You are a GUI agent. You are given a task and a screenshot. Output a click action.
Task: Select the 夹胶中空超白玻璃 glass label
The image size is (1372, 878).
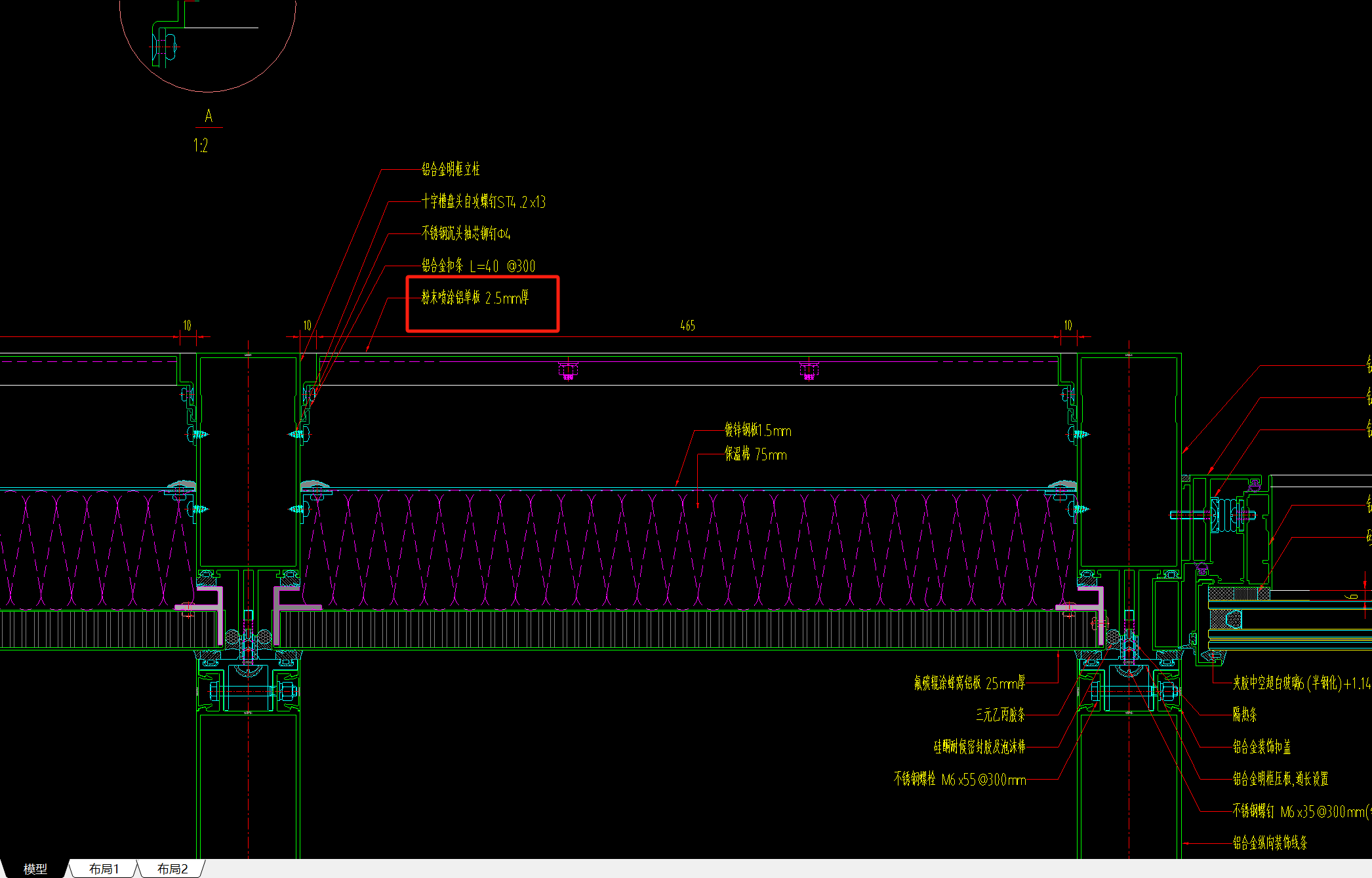[1302, 683]
